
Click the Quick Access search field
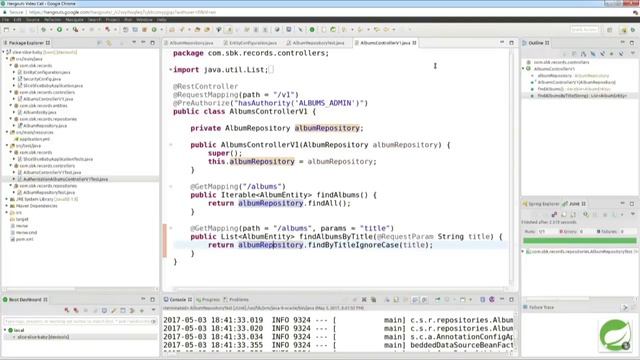585,30
